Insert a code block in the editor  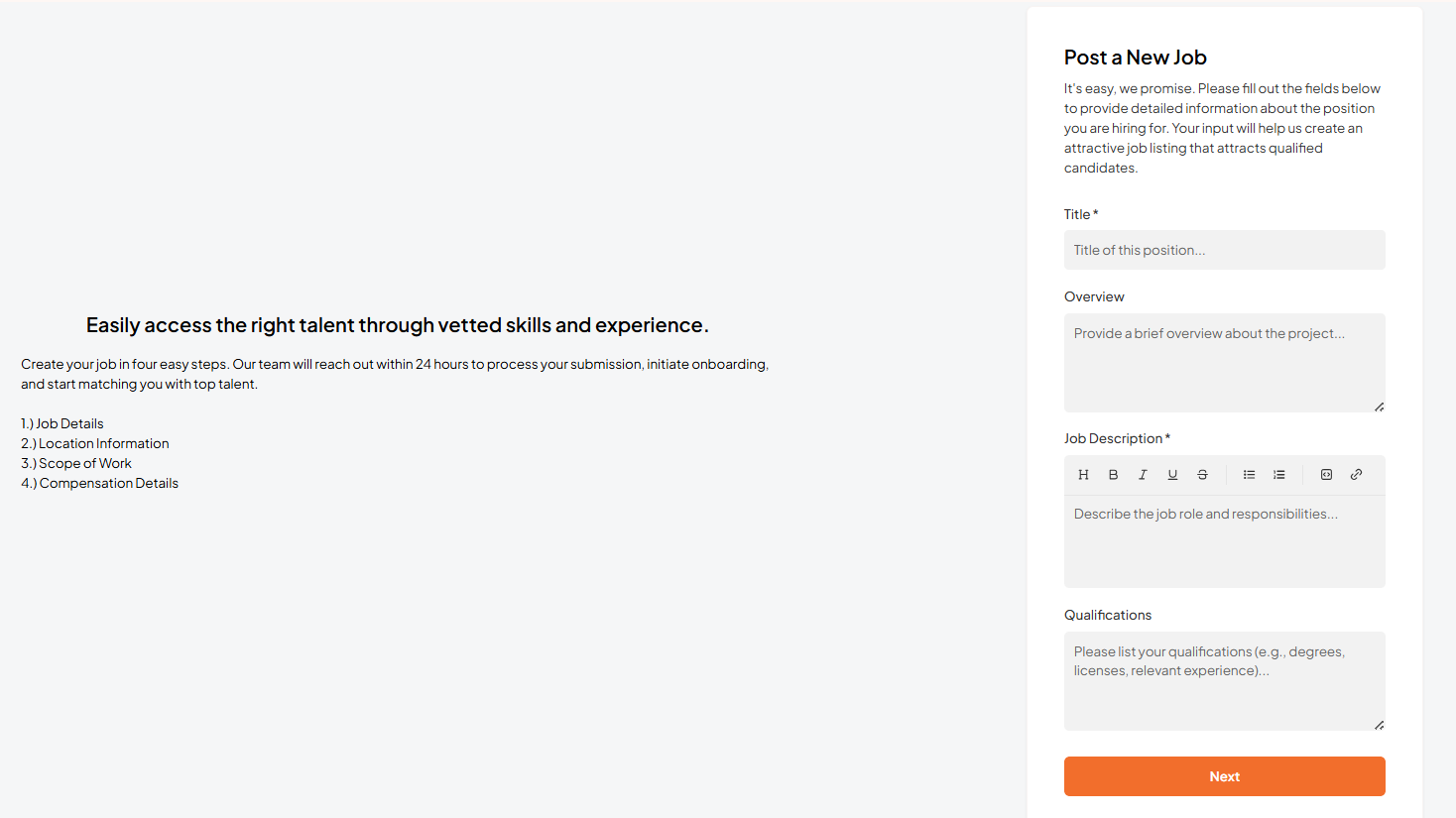tap(1326, 475)
